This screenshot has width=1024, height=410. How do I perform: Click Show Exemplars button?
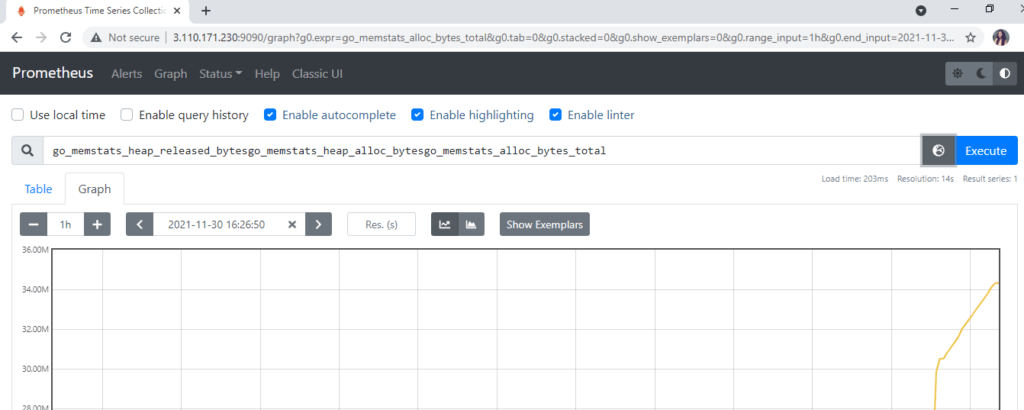(x=545, y=224)
